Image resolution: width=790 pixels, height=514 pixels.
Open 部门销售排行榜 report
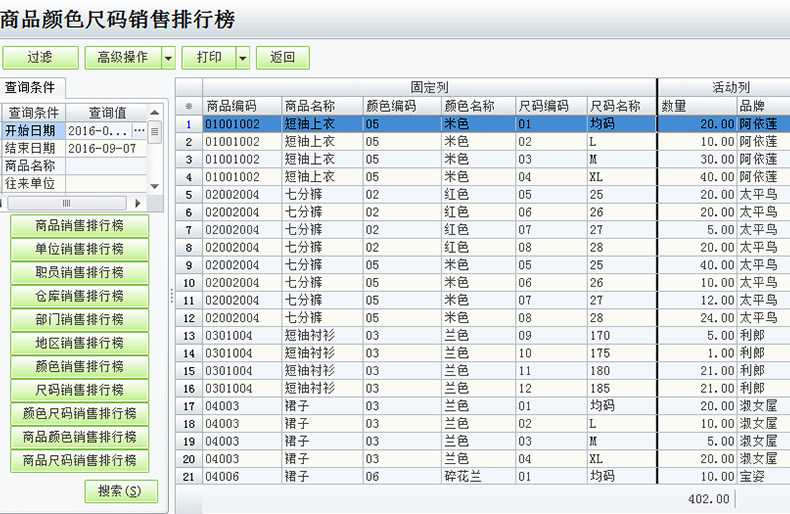coord(80,319)
